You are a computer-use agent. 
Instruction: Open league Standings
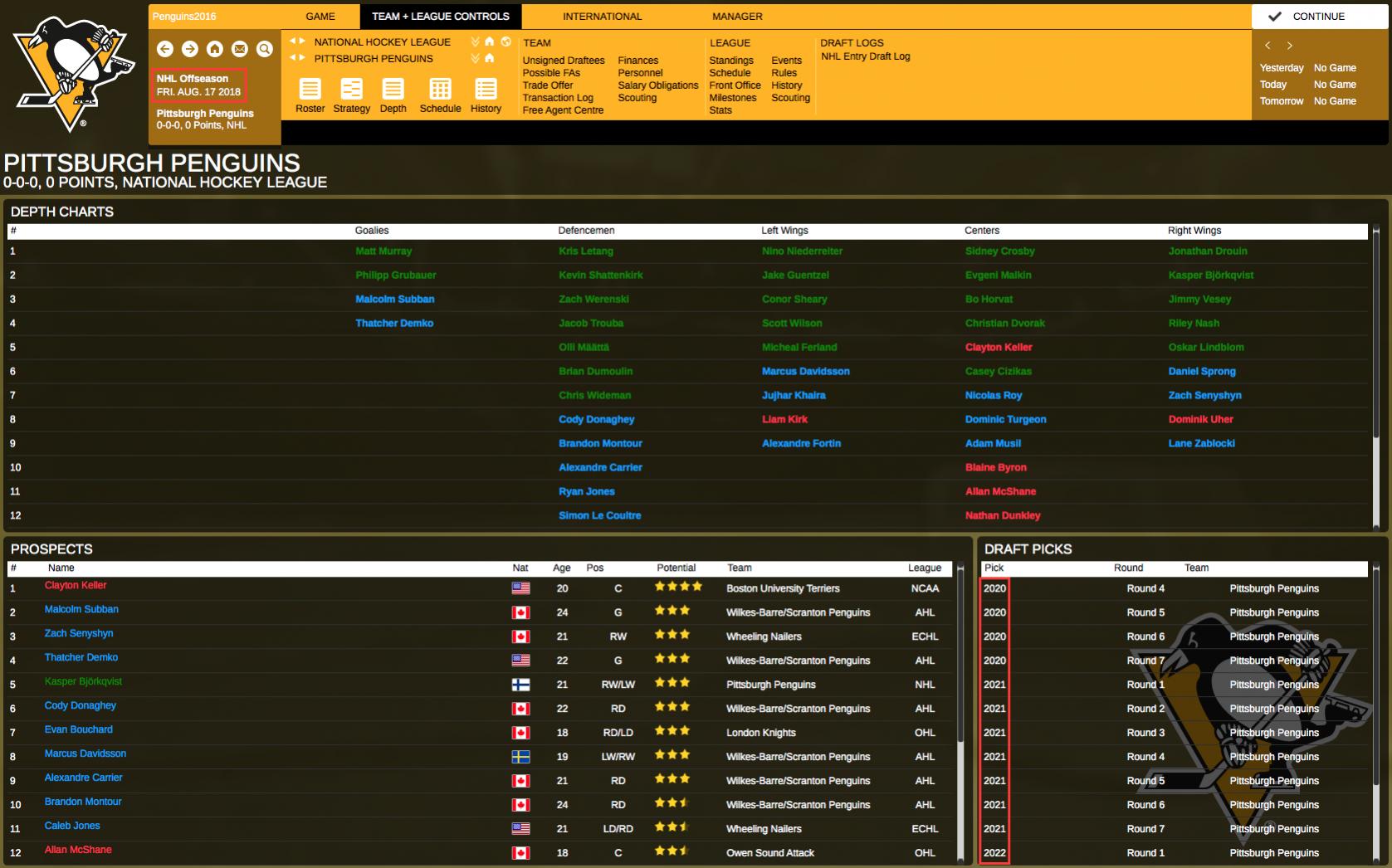pos(731,61)
